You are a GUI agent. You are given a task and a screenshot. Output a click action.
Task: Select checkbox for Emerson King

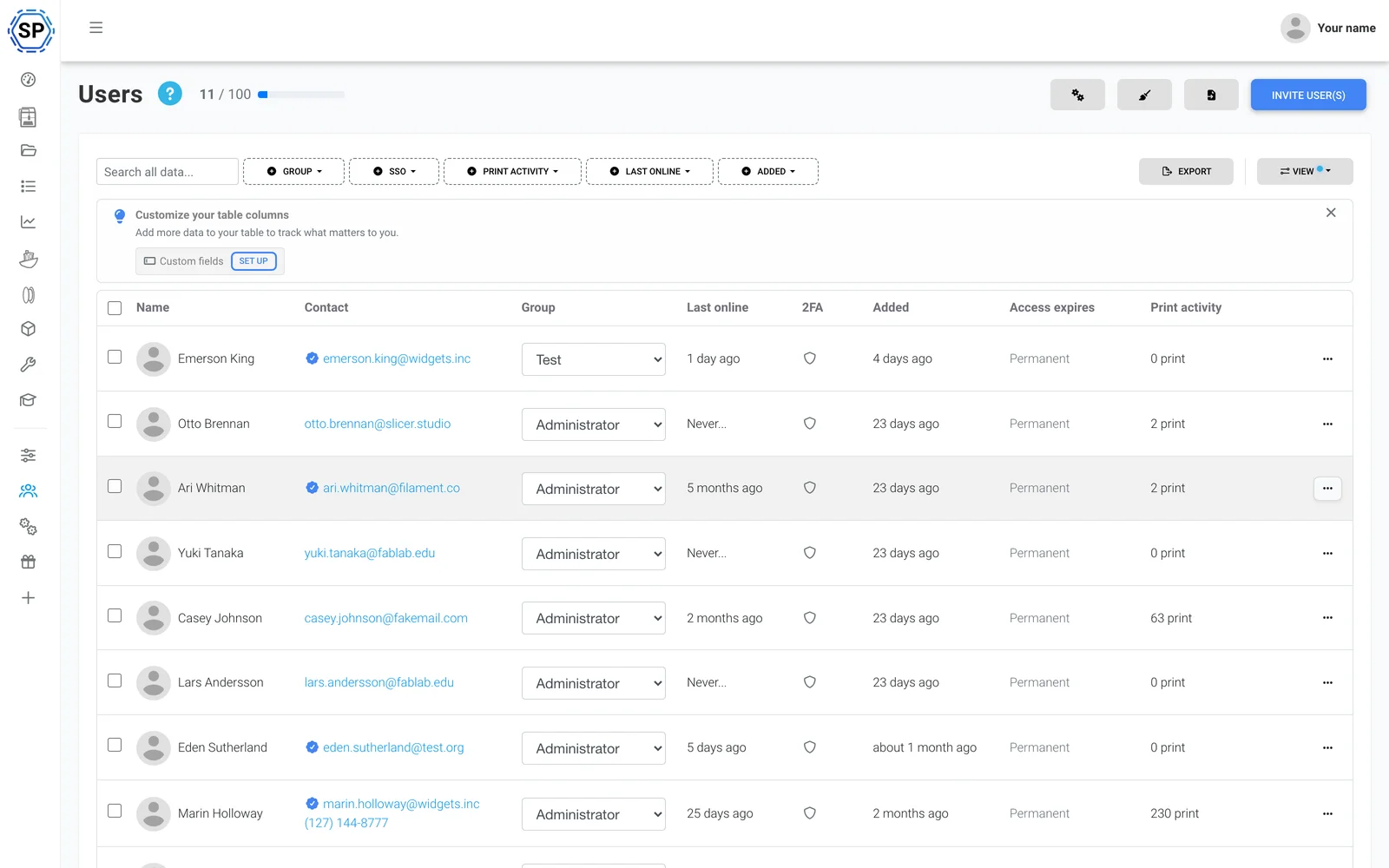pyautogui.click(x=115, y=357)
